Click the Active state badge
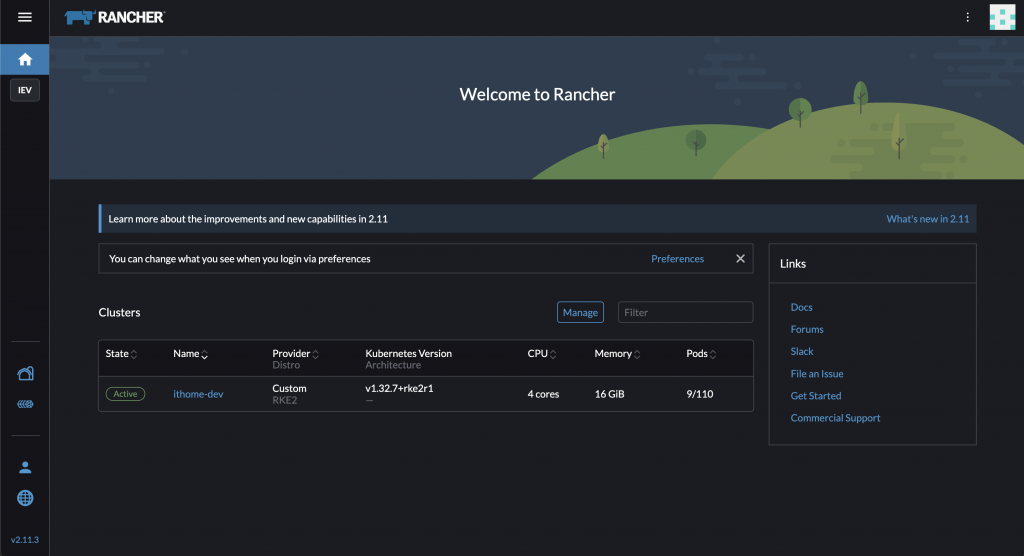1024x556 pixels. [125, 394]
